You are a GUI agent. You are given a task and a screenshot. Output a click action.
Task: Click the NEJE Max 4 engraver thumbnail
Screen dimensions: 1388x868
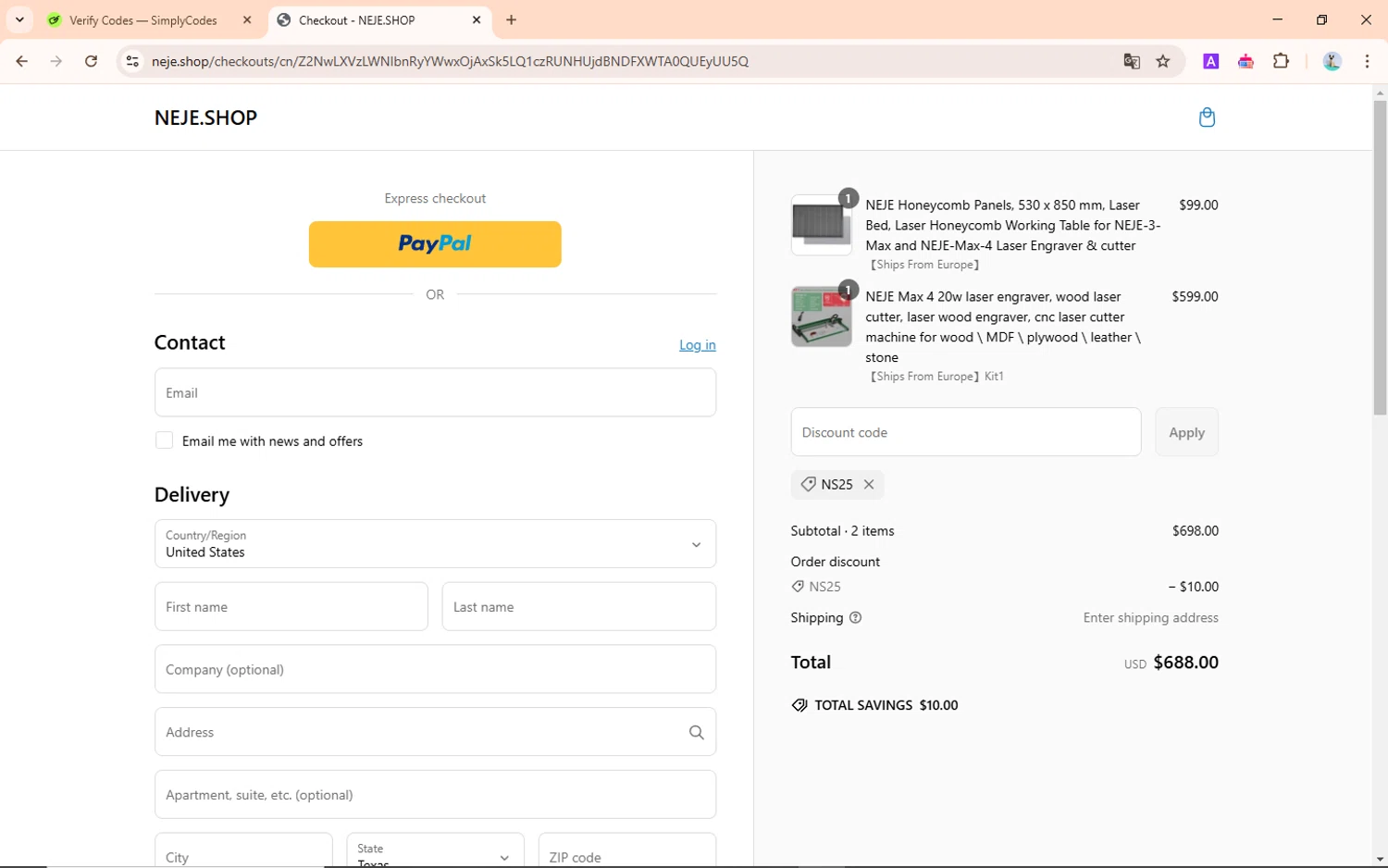821,316
